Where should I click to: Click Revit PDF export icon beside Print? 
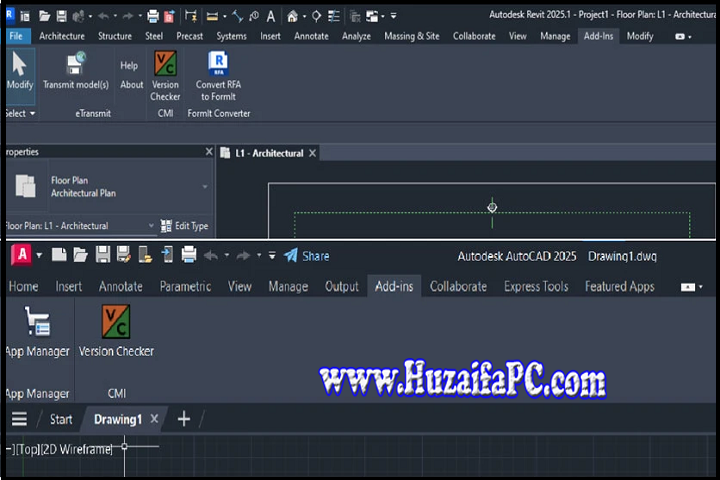point(169,17)
